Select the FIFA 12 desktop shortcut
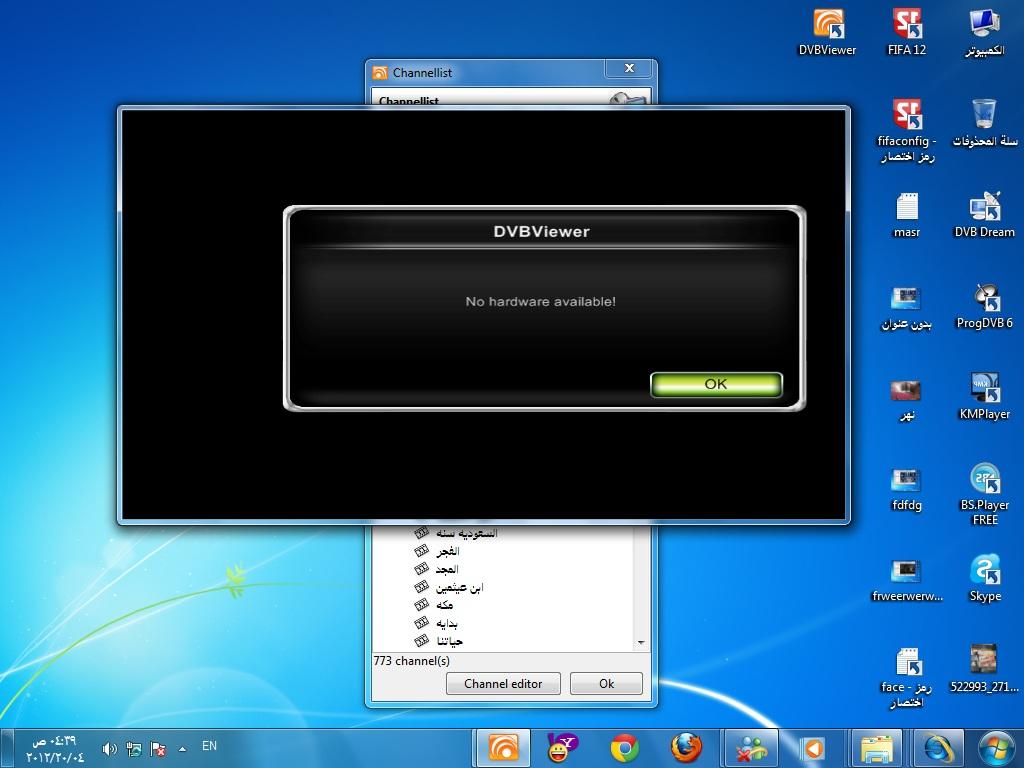The image size is (1024, 768). 907,33
